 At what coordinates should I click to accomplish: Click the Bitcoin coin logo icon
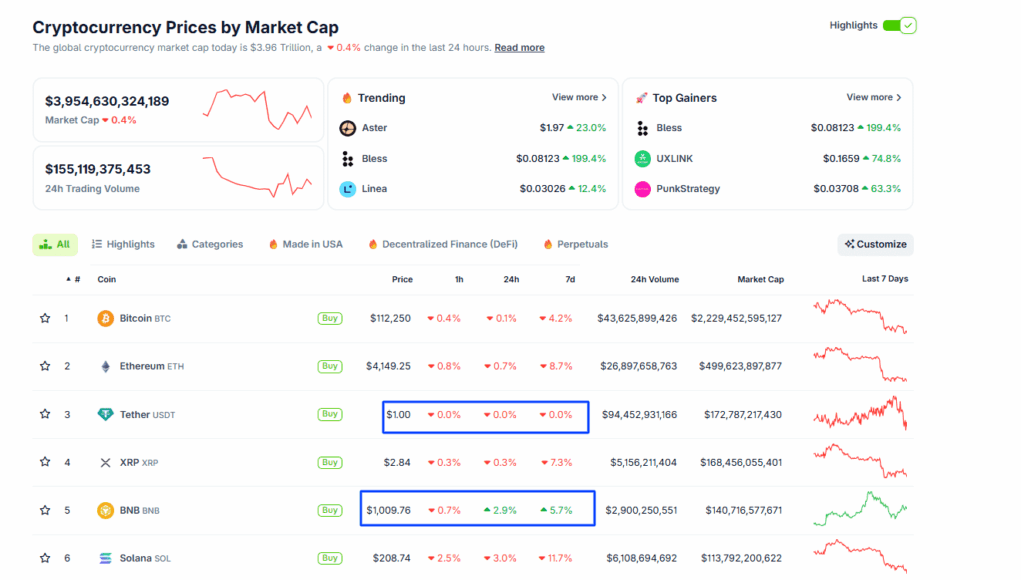click(x=105, y=318)
